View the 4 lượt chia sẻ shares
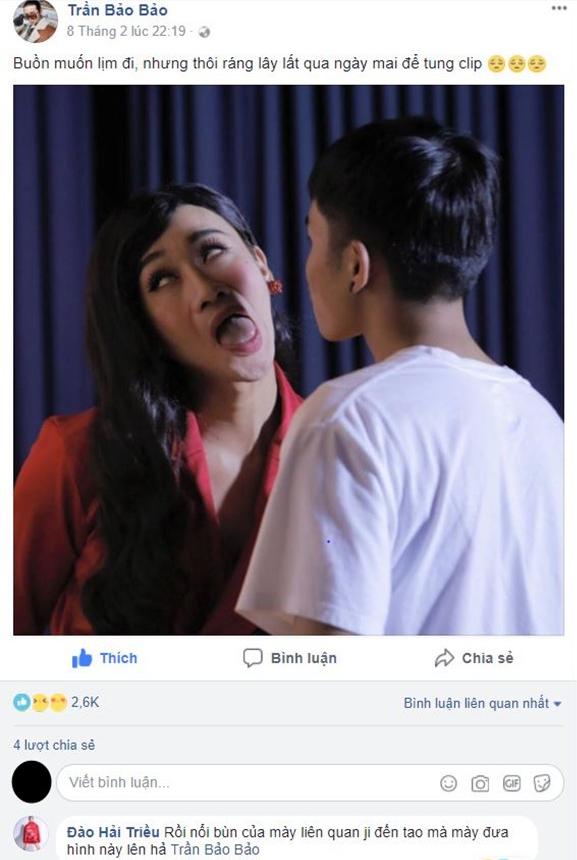 click(54, 745)
